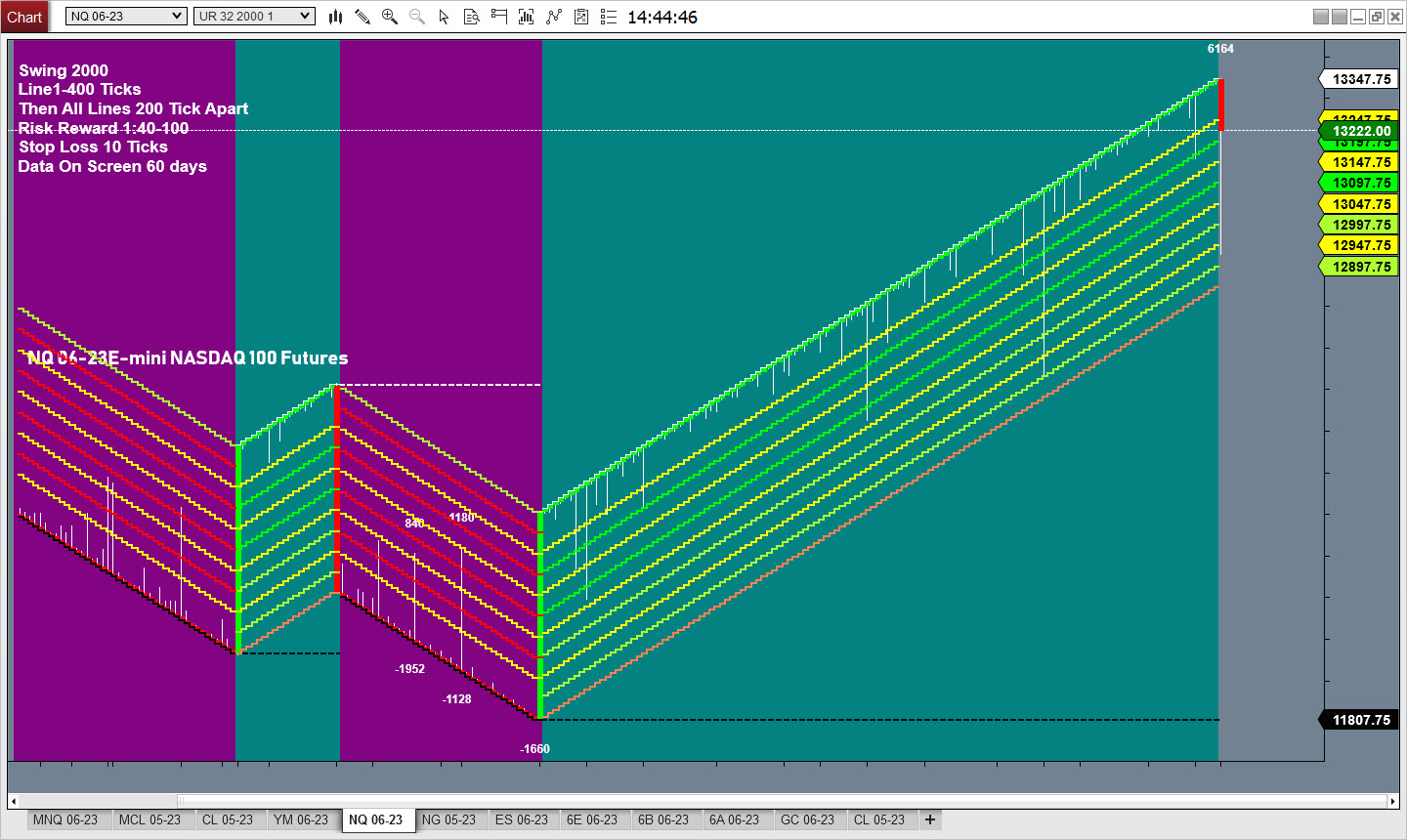Image resolution: width=1407 pixels, height=840 pixels.
Task: Click the first gray link window square
Action: (x=1321, y=17)
